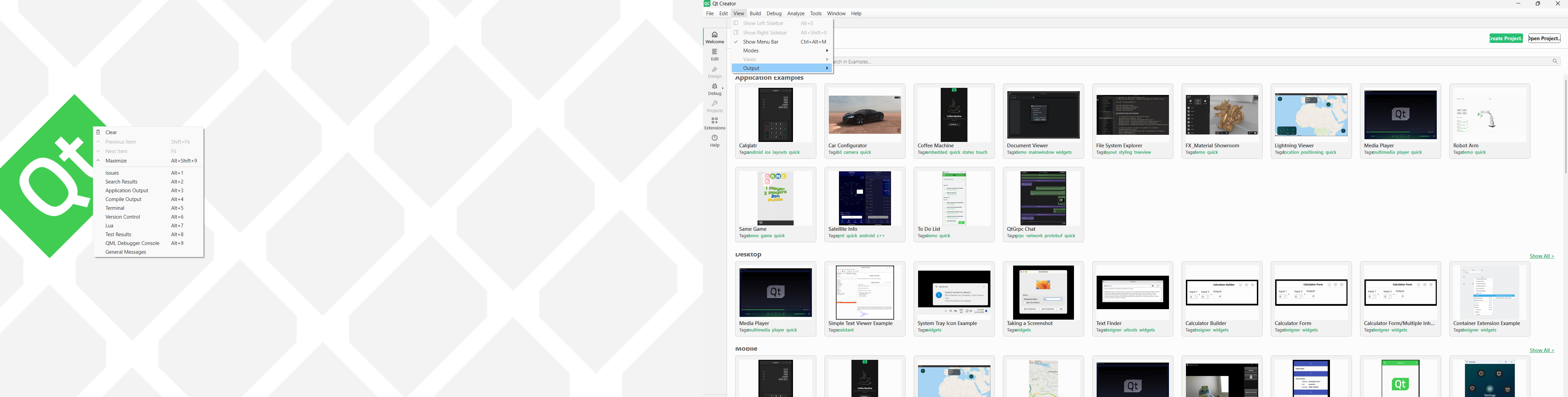Viewport: 1568px width, 397px height.
Task: Open the Satellite Info example
Action: click(865, 205)
